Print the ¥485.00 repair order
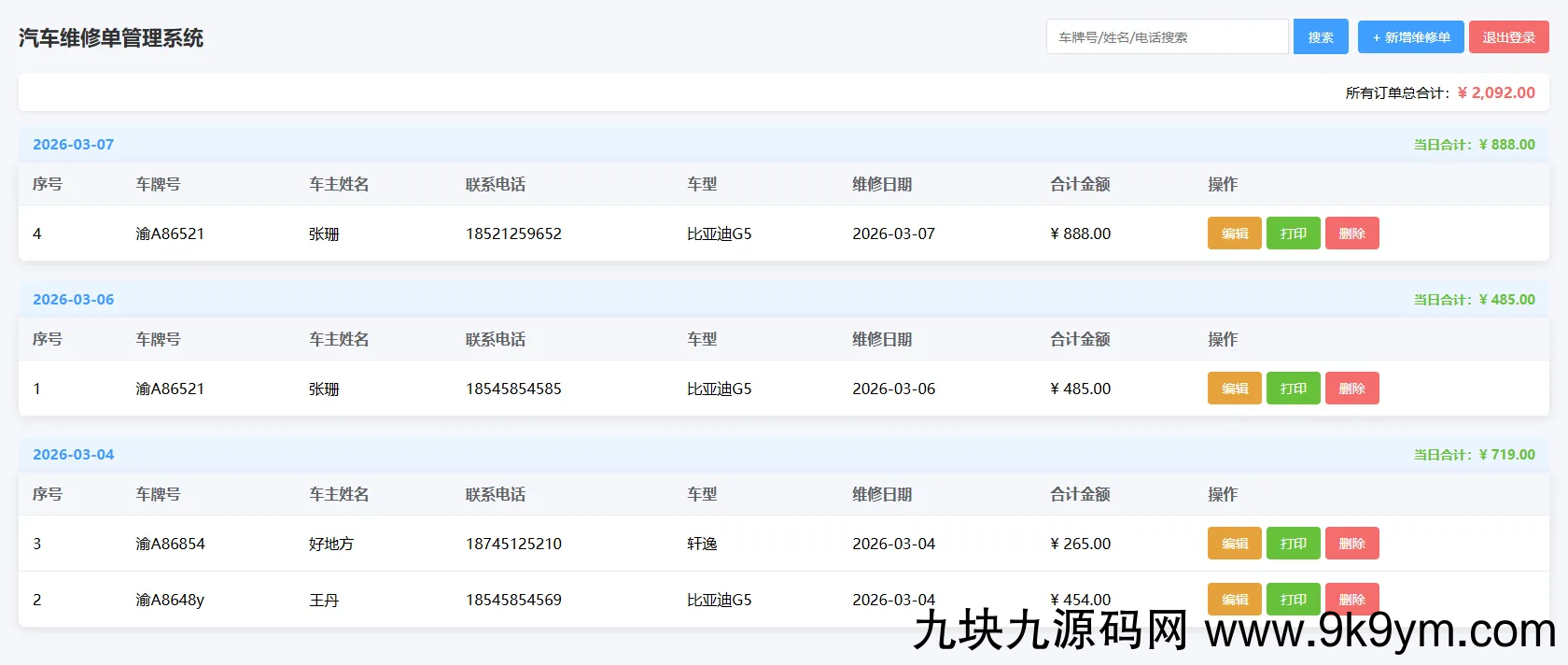Image resolution: width=1568 pixels, height=665 pixels. [x=1293, y=389]
